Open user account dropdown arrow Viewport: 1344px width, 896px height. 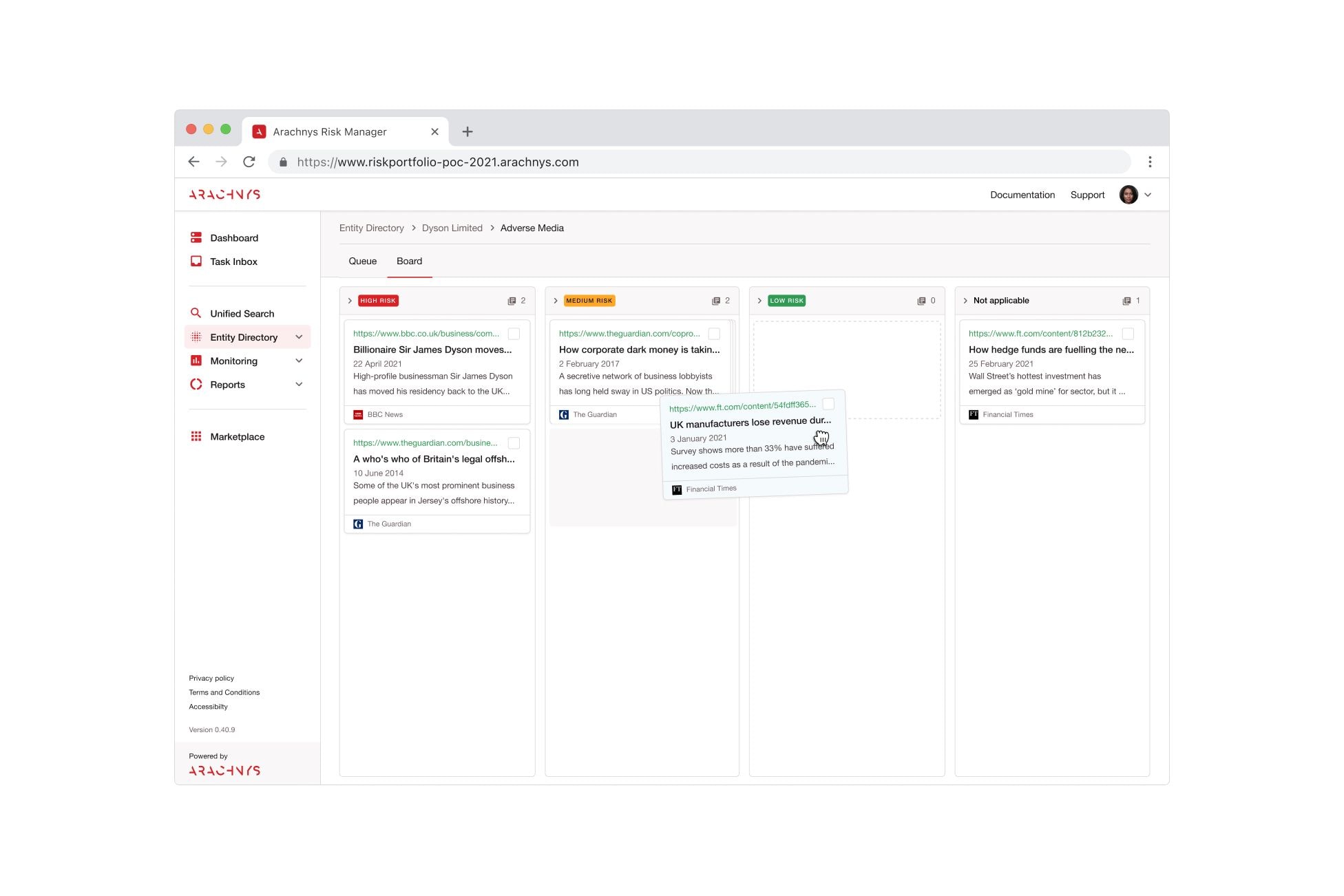1148,195
